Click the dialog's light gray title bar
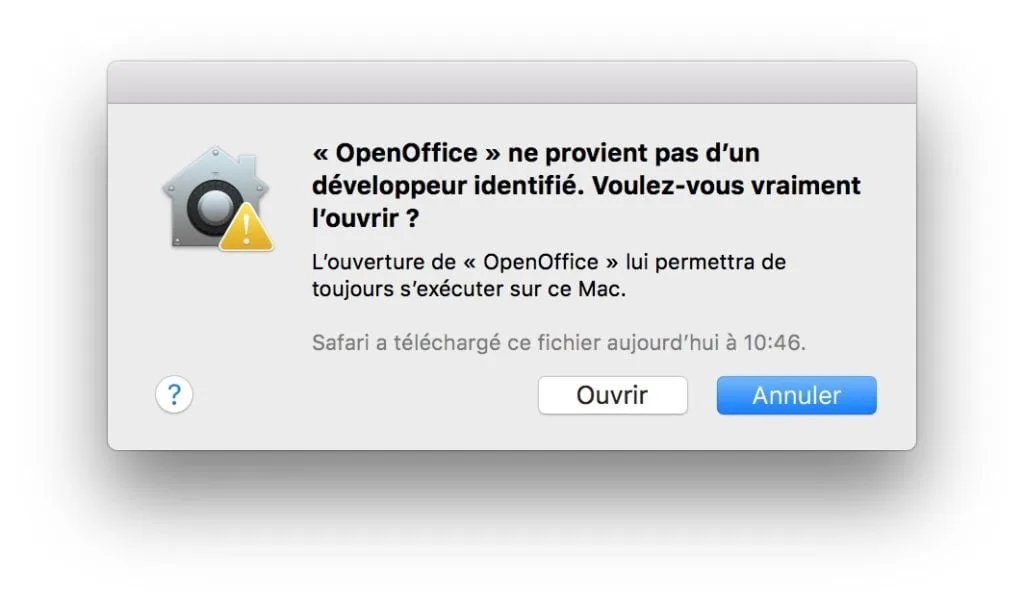This screenshot has width=1024, height=604. 512,80
